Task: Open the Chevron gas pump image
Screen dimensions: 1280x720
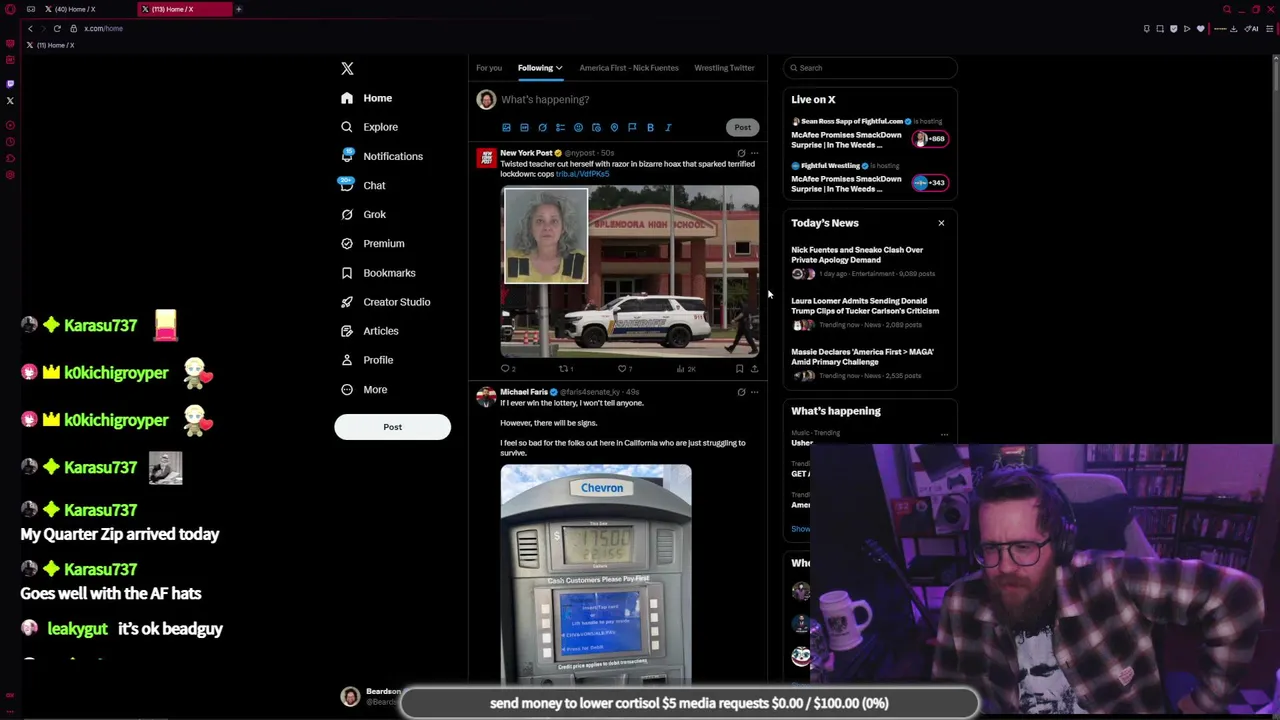Action: click(x=596, y=574)
